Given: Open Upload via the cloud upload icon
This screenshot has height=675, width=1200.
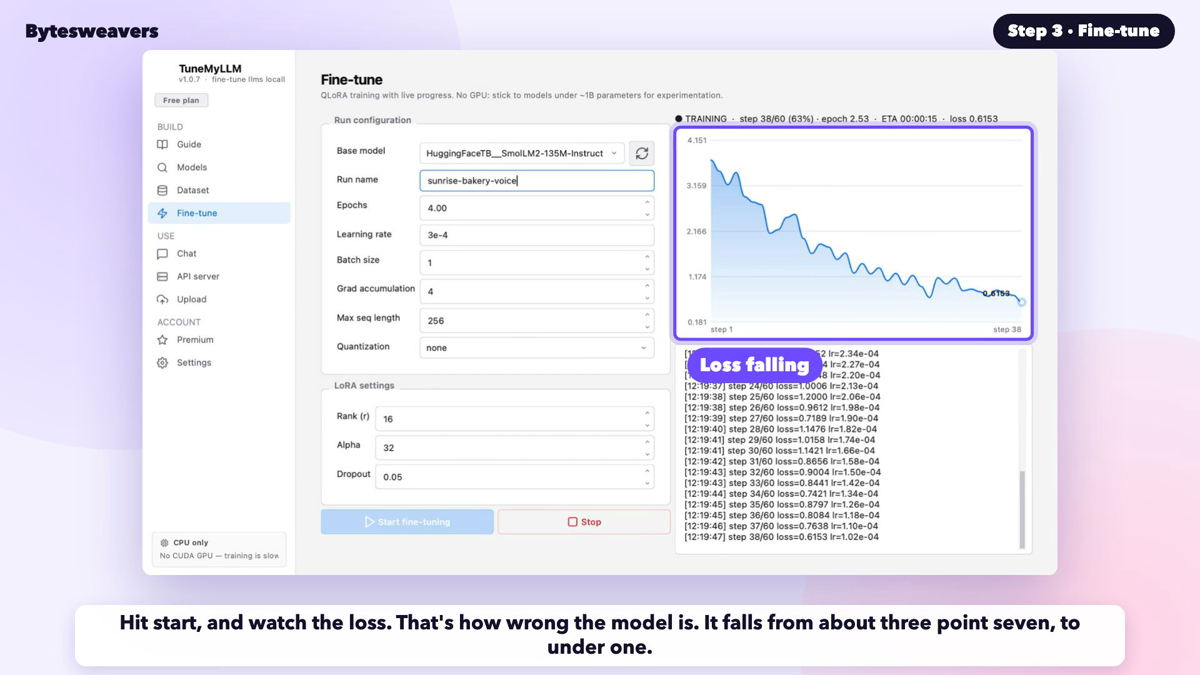Looking at the screenshot, I should click(162, 300).
